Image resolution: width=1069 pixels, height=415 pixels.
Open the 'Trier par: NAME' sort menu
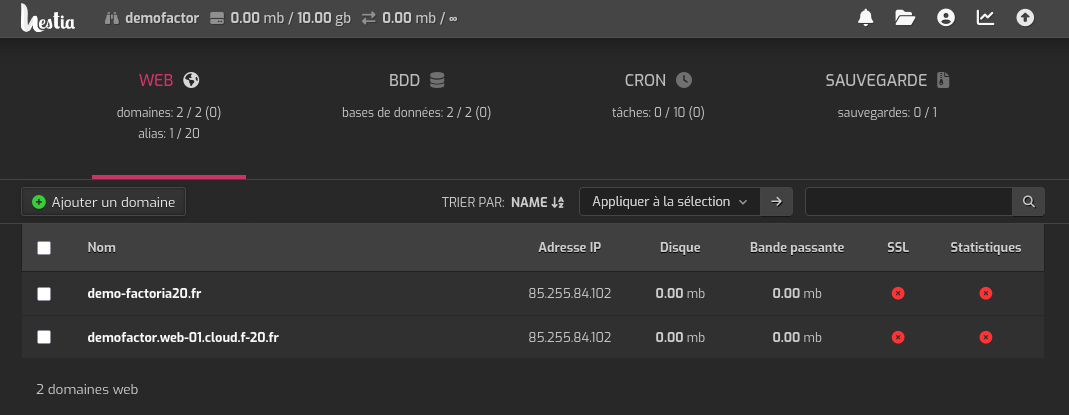537,202
